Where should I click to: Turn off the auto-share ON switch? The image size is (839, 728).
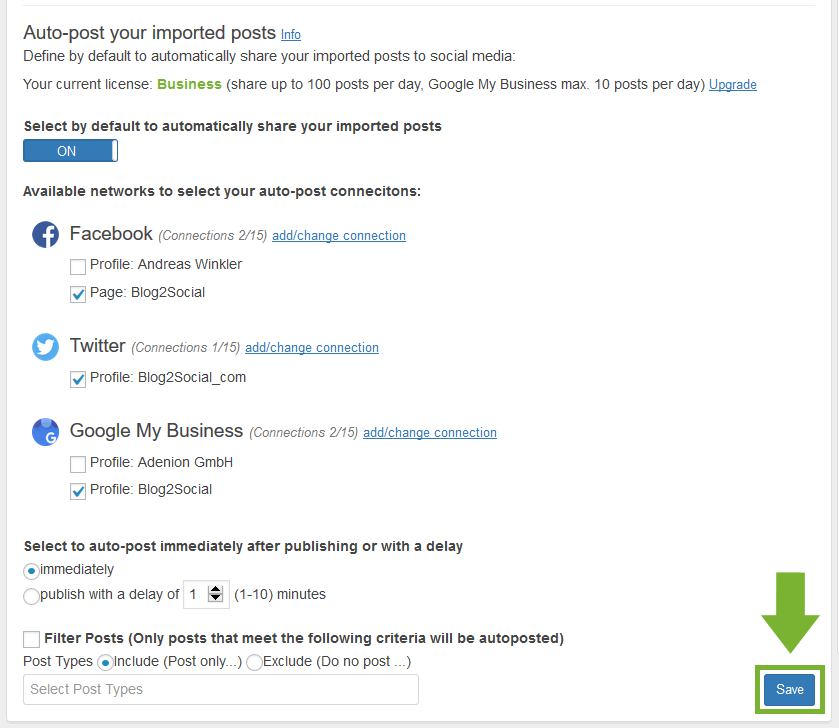point(70,151)
